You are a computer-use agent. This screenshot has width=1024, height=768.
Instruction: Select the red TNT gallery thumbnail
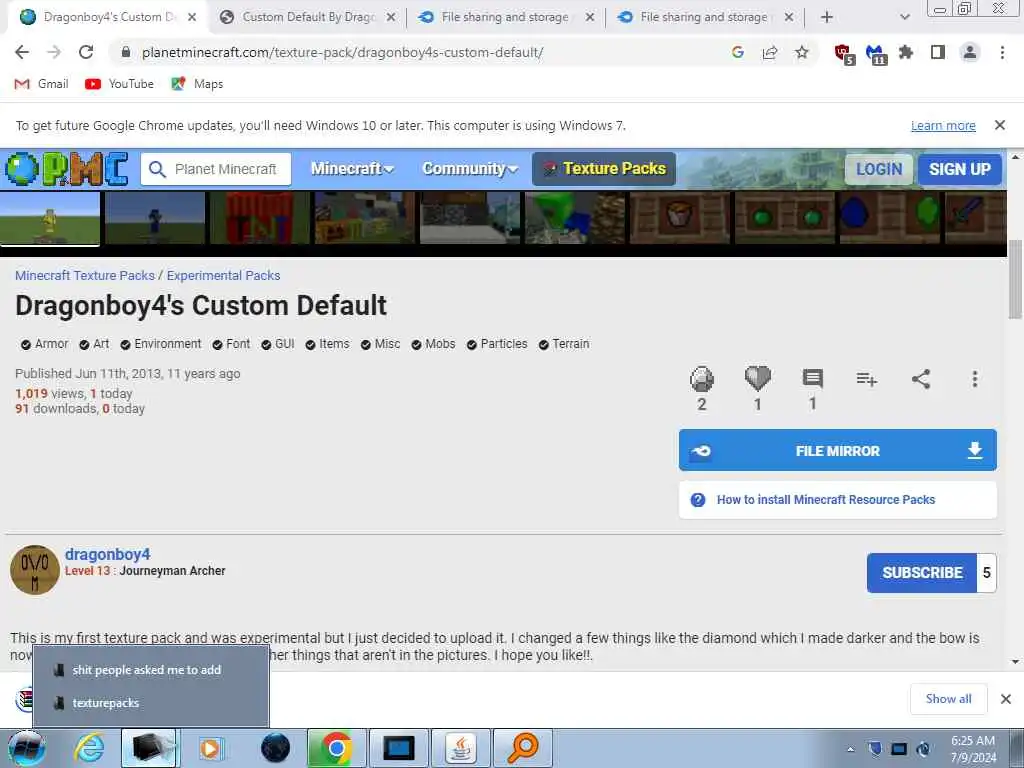coord(260,218)
